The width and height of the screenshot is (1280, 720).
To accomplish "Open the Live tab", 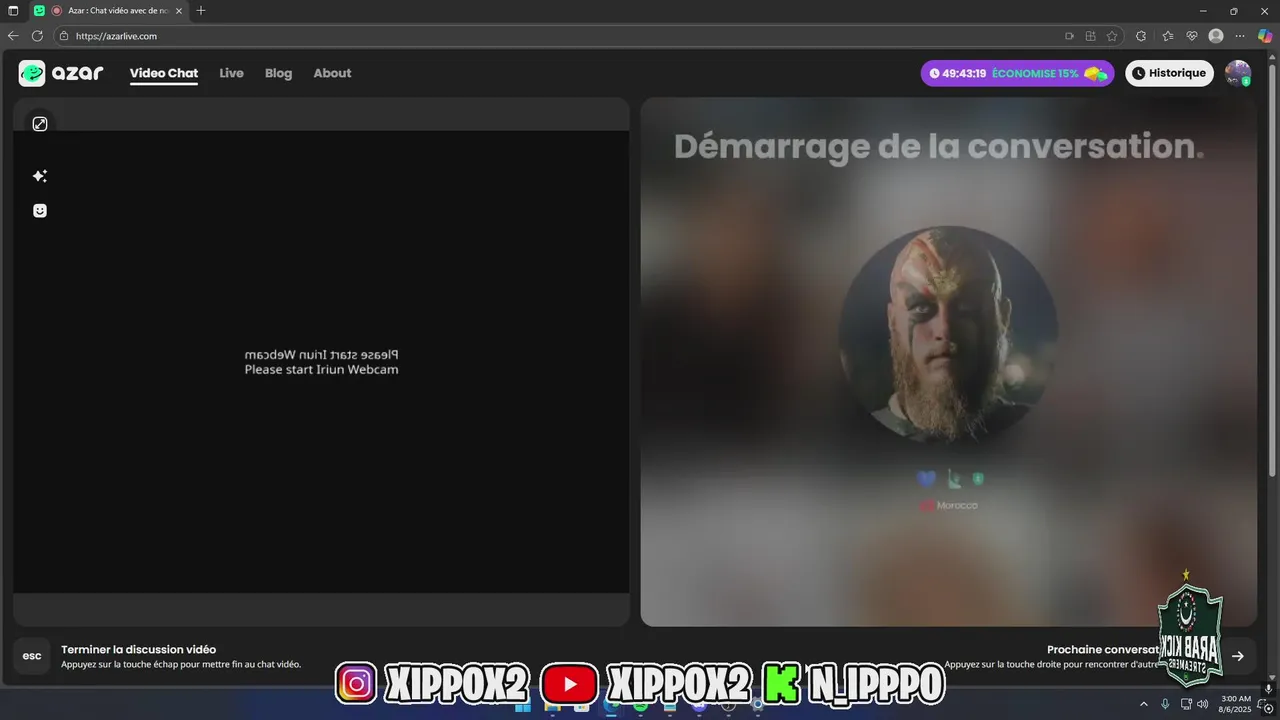I will click(x=231, y=73).
